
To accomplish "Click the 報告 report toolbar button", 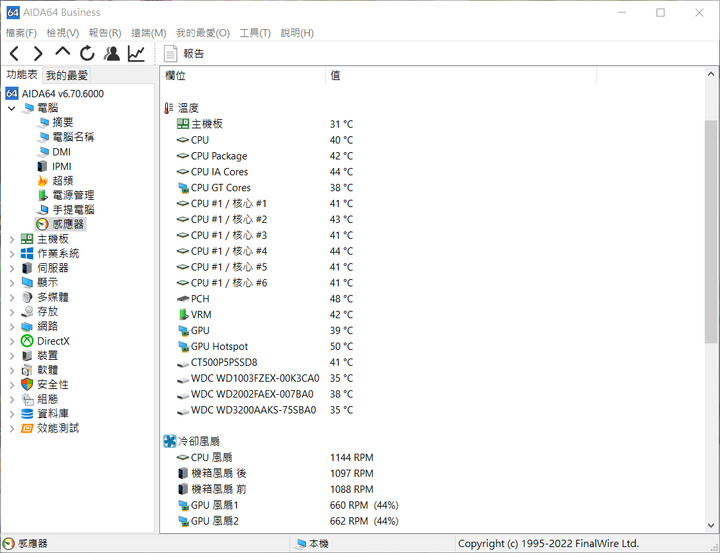I will tap(184, 54).
